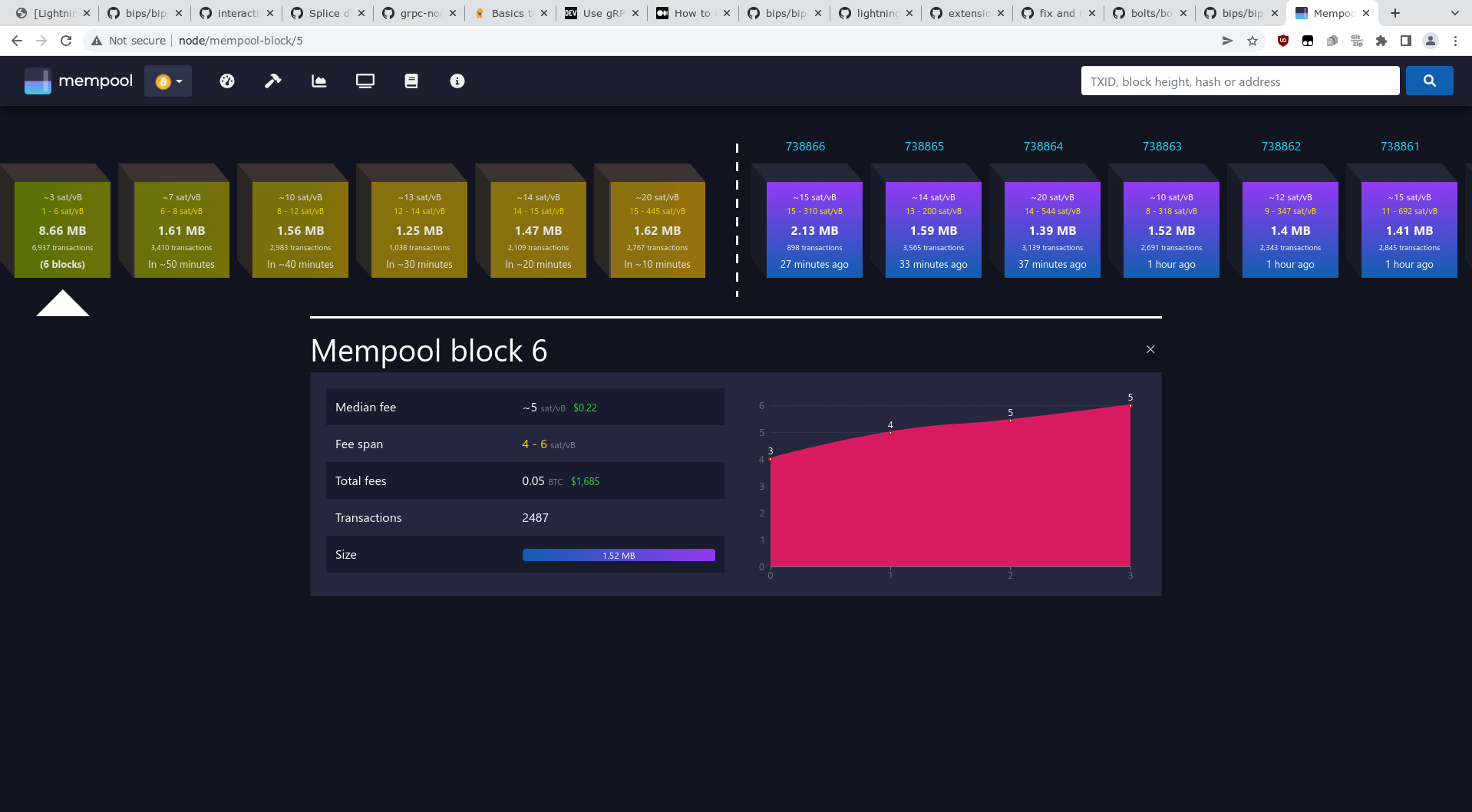Reload the page with browser refresh icon
1472x812 pixels.
(66, 41)
